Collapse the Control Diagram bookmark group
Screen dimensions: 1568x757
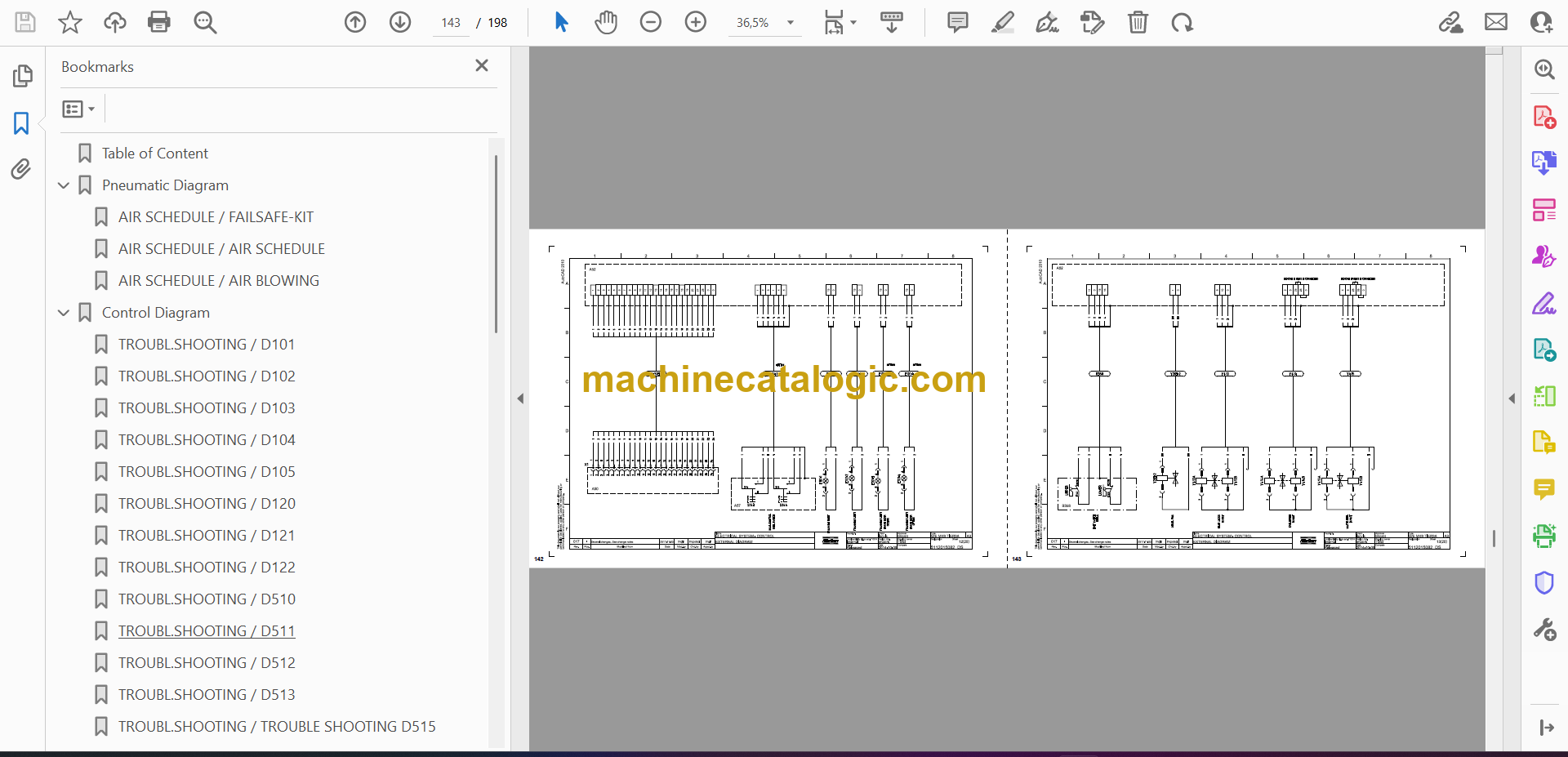coord(64,313)
